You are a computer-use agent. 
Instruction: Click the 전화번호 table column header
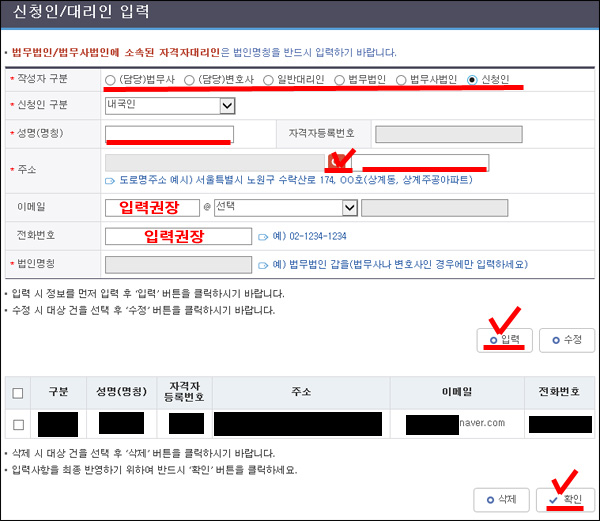[559, 392]
